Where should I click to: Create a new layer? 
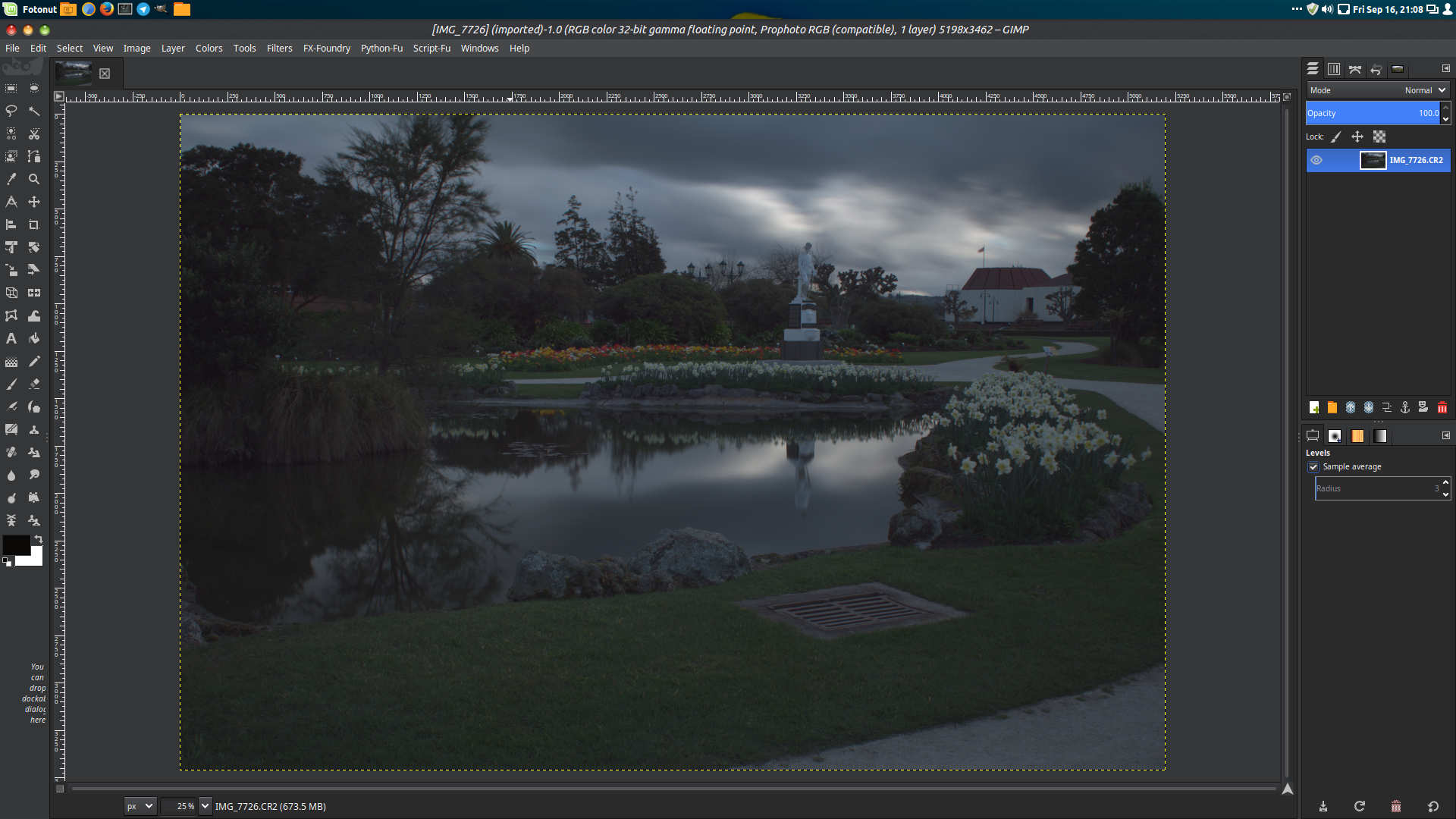tap(1313, 408)
